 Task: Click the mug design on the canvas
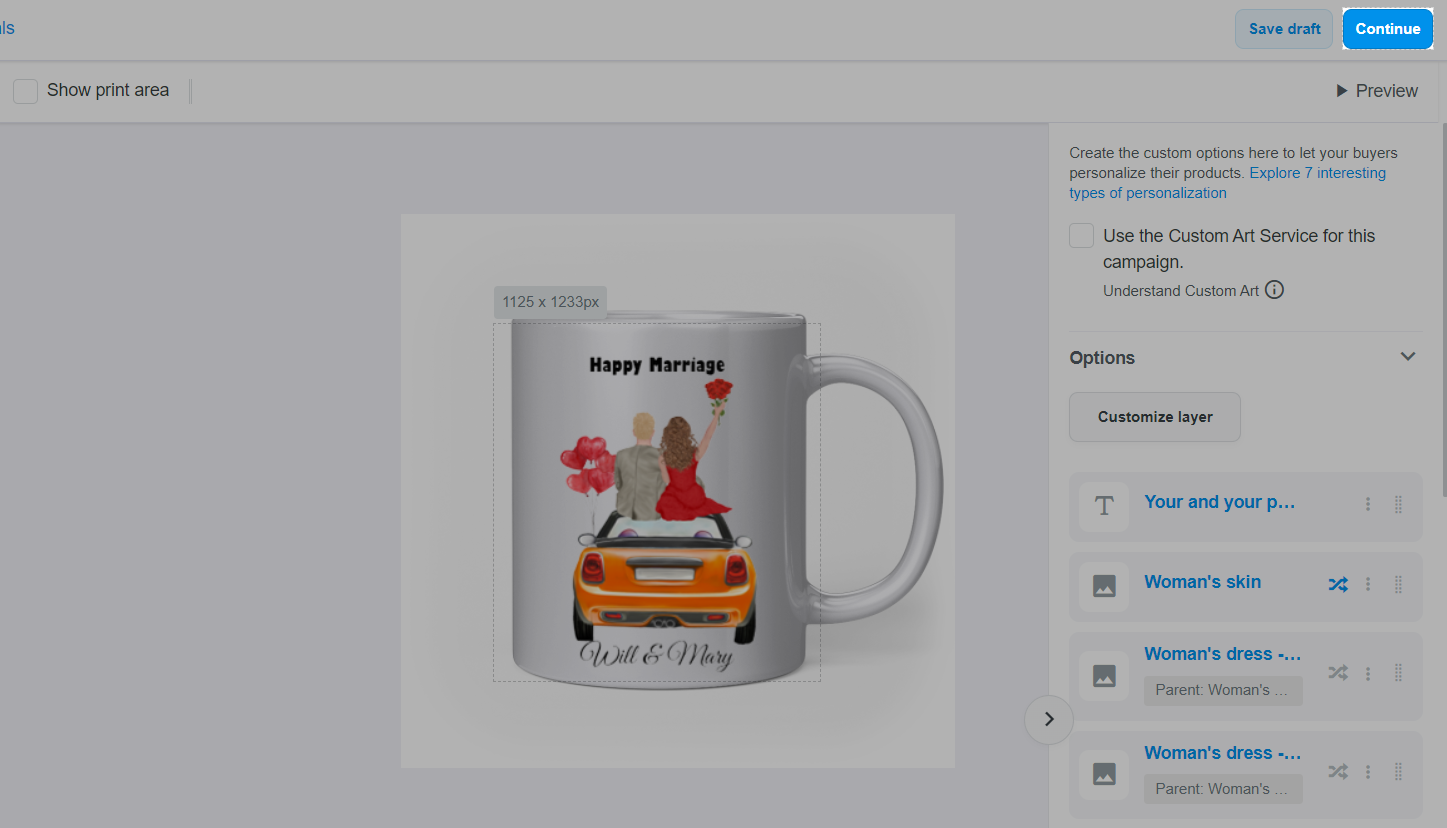(x=657, y=500)
